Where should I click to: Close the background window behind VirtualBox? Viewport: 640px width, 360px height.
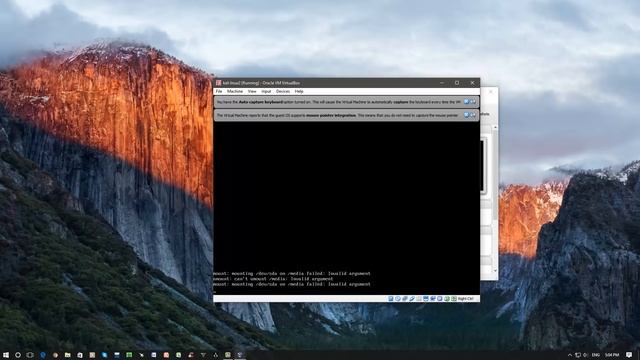[491, 92]
